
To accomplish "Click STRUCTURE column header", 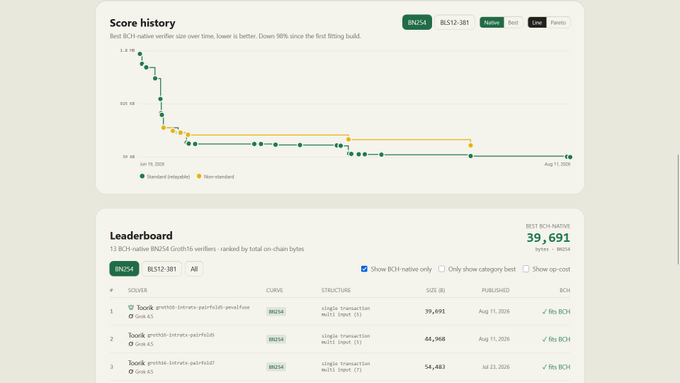I will point(336,290).
